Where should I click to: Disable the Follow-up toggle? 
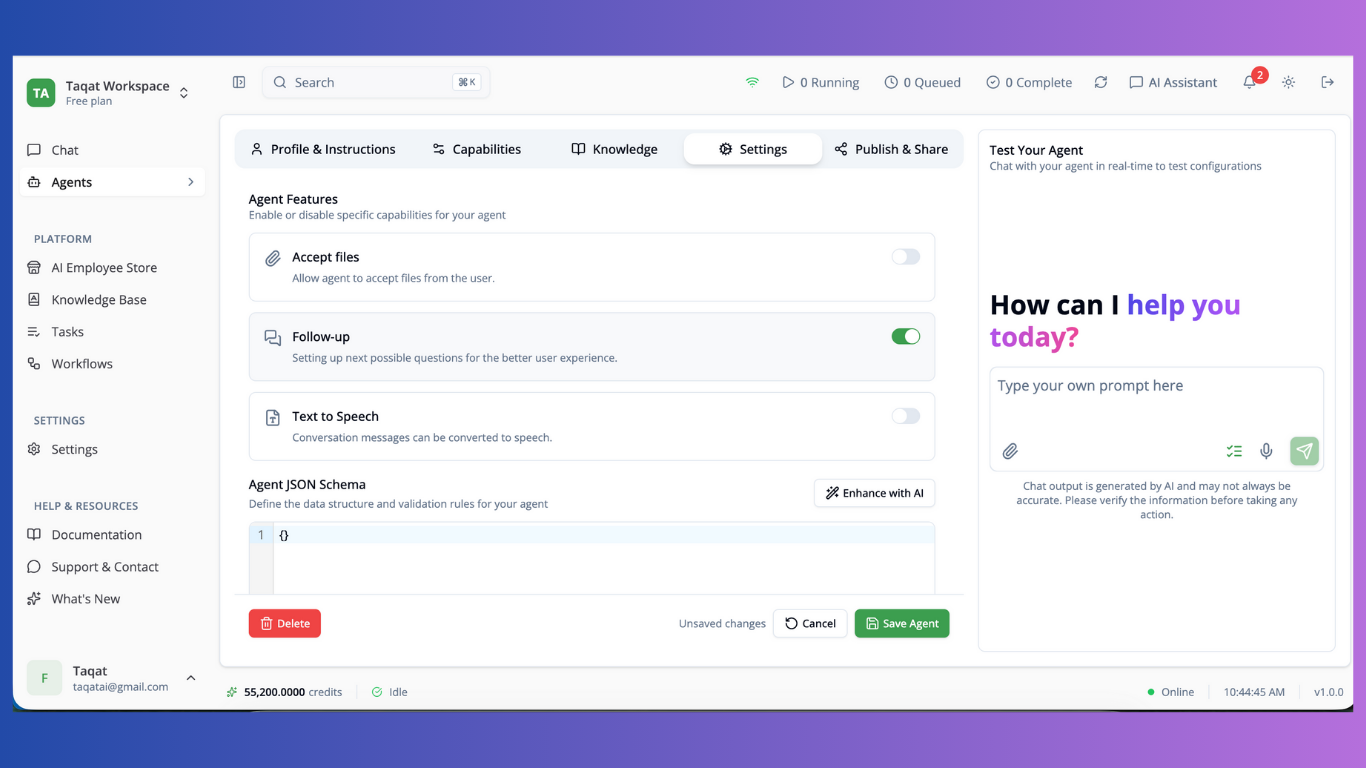click(x=905, y=337)
